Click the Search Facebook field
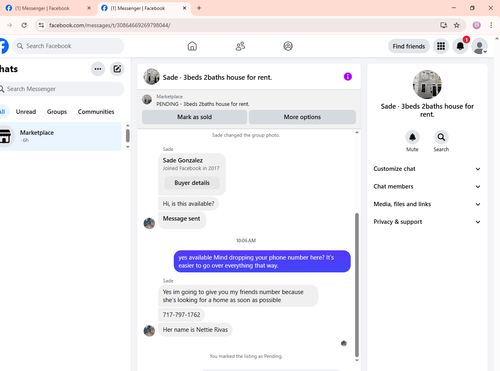 [68, 46]
